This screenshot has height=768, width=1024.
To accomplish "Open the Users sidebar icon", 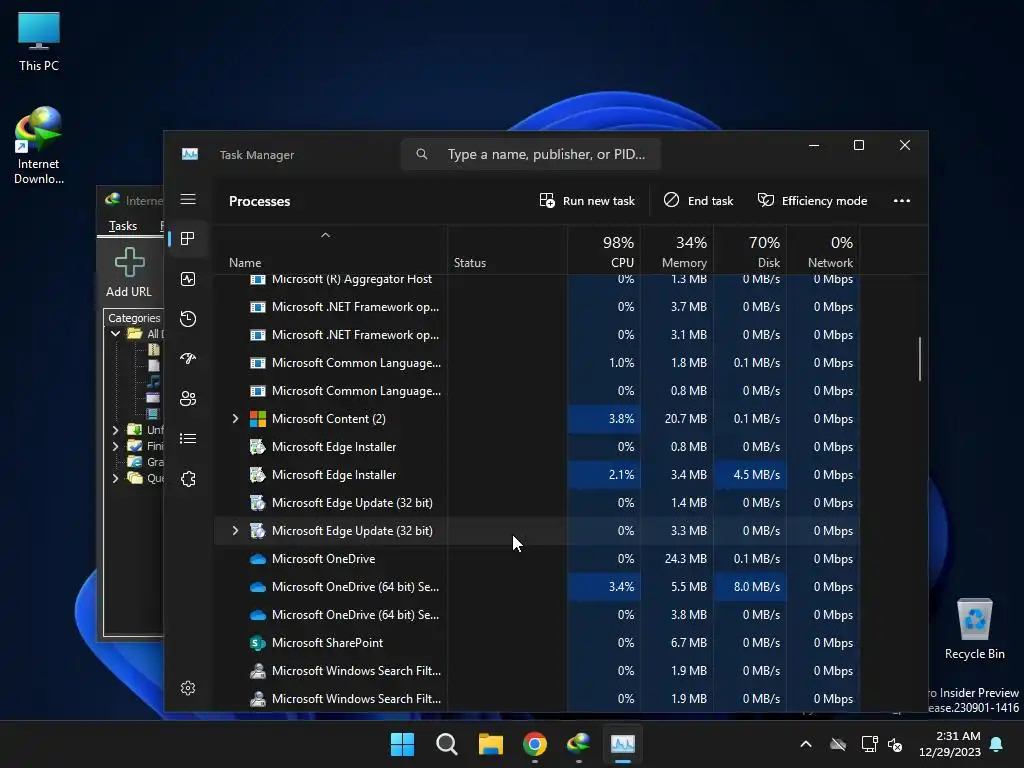I will coord(188,398).
